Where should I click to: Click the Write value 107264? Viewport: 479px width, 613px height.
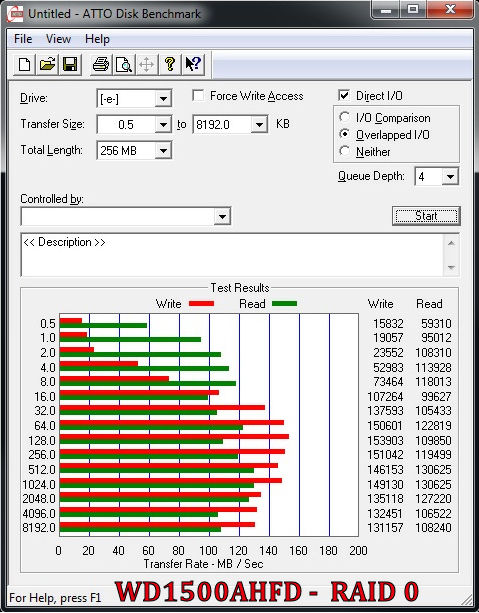point(385,397)
